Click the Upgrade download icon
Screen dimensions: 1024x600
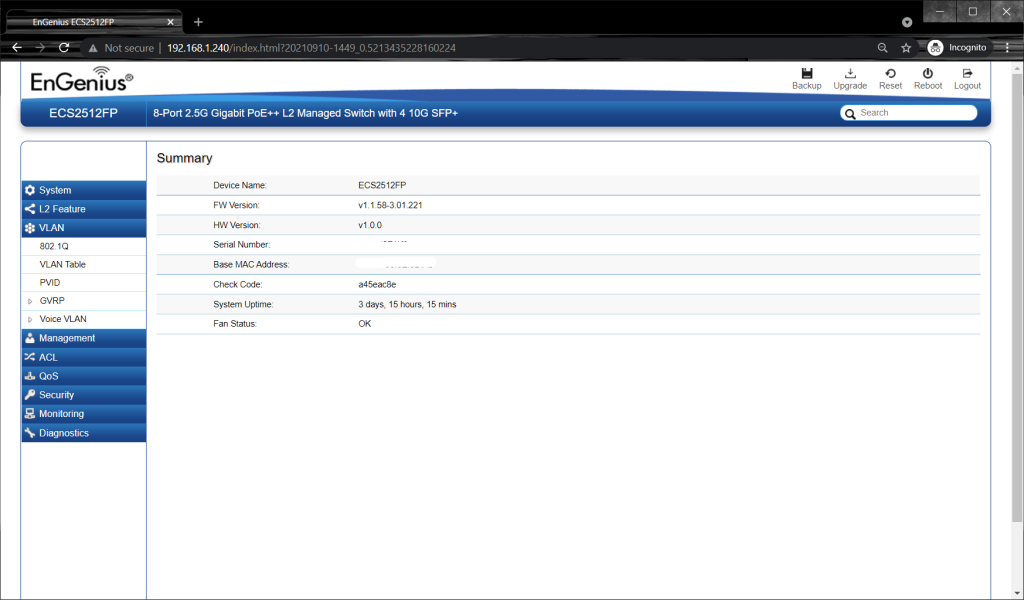850,73
